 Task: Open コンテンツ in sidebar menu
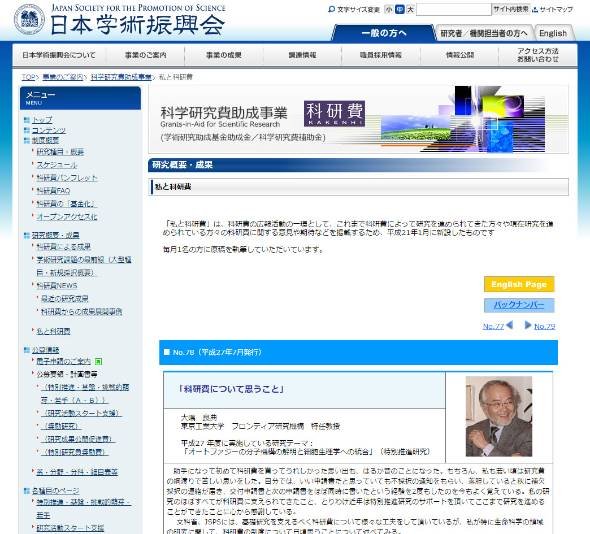tap(49, 130)
